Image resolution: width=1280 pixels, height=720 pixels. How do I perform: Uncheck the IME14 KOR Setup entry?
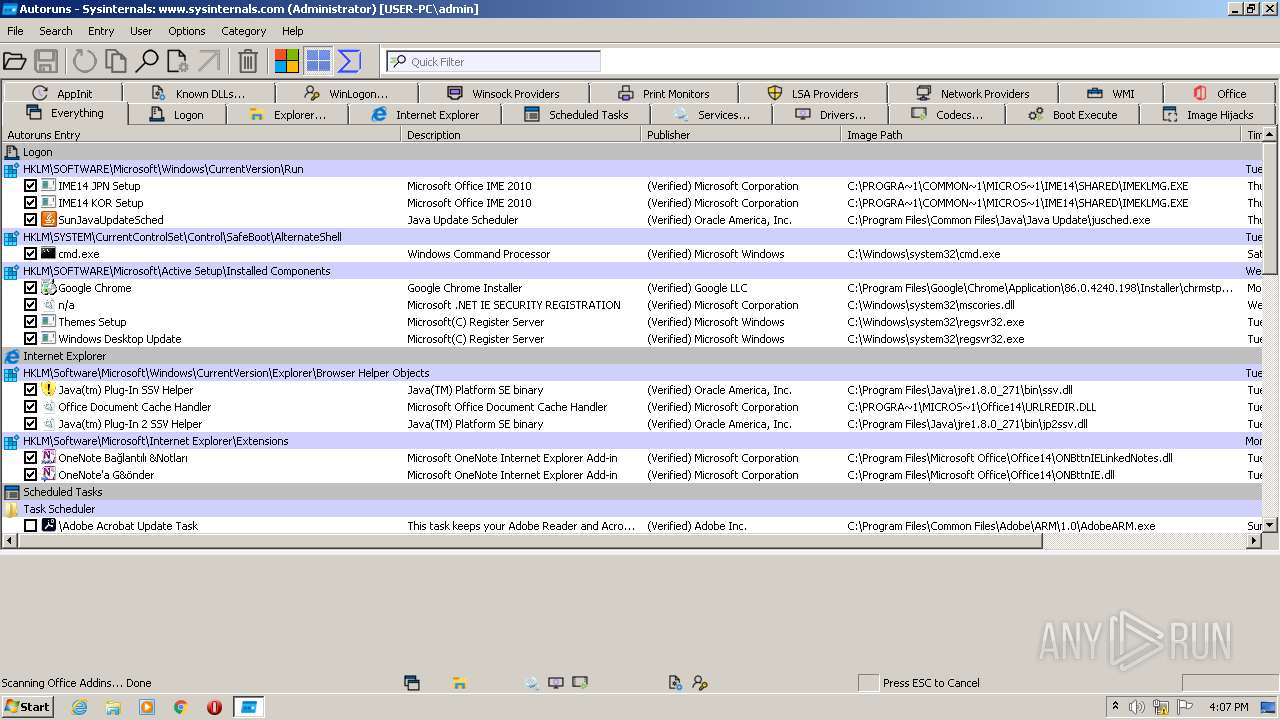[x=30, y=203]
